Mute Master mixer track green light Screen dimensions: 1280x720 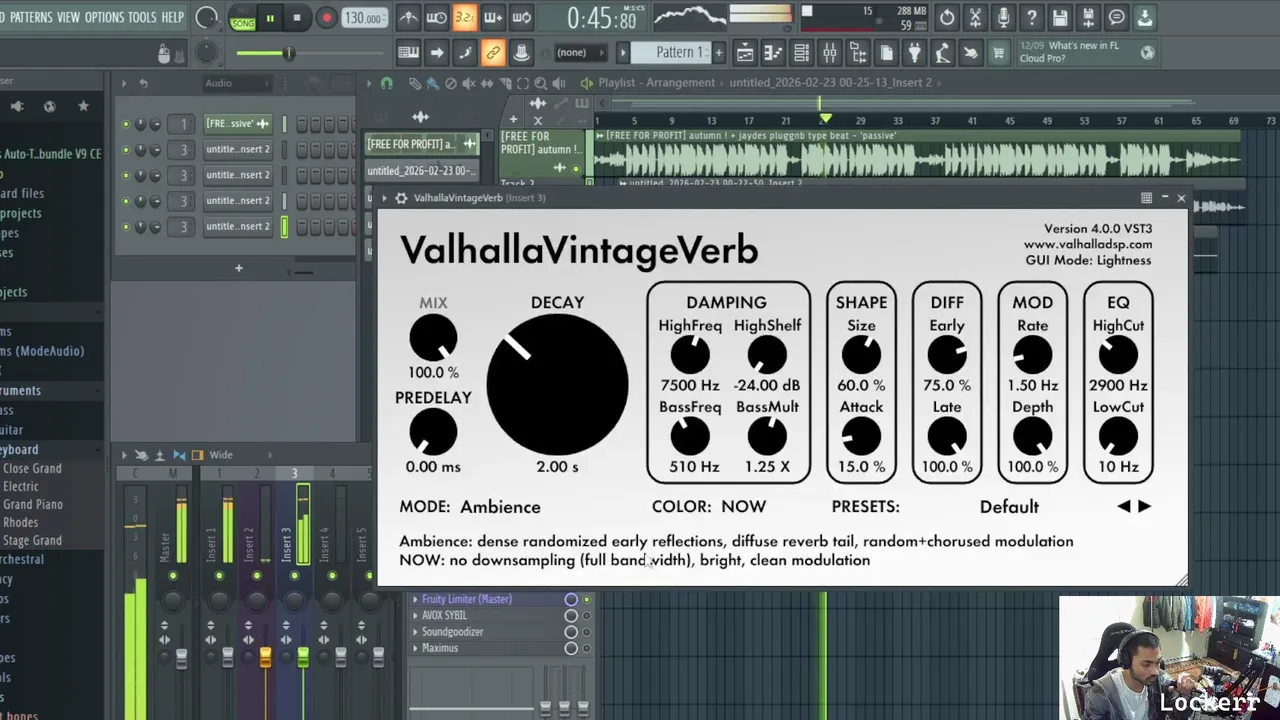[x=173, y=575]
